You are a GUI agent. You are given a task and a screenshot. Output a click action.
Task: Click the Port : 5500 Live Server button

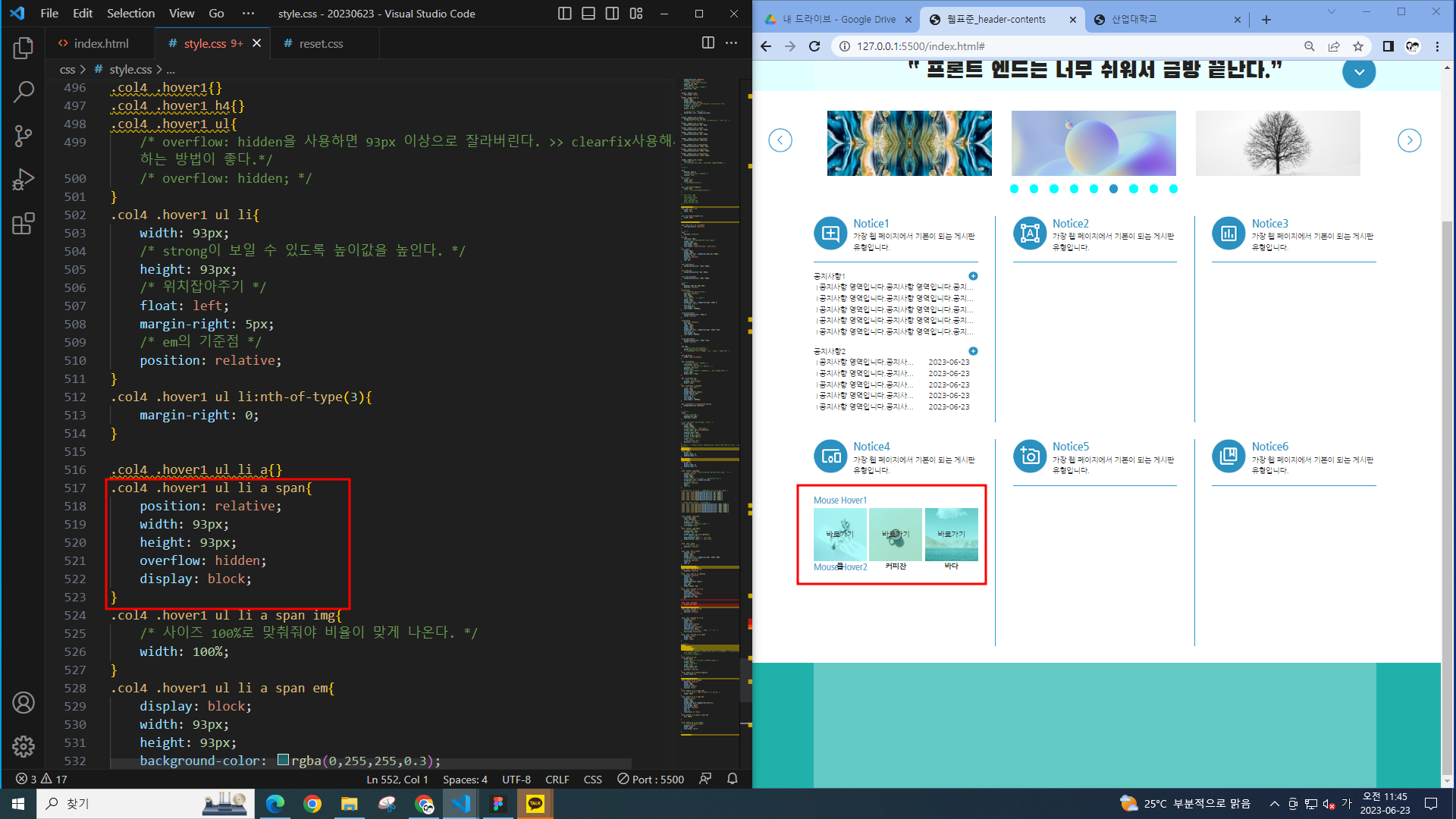(651, 779)
